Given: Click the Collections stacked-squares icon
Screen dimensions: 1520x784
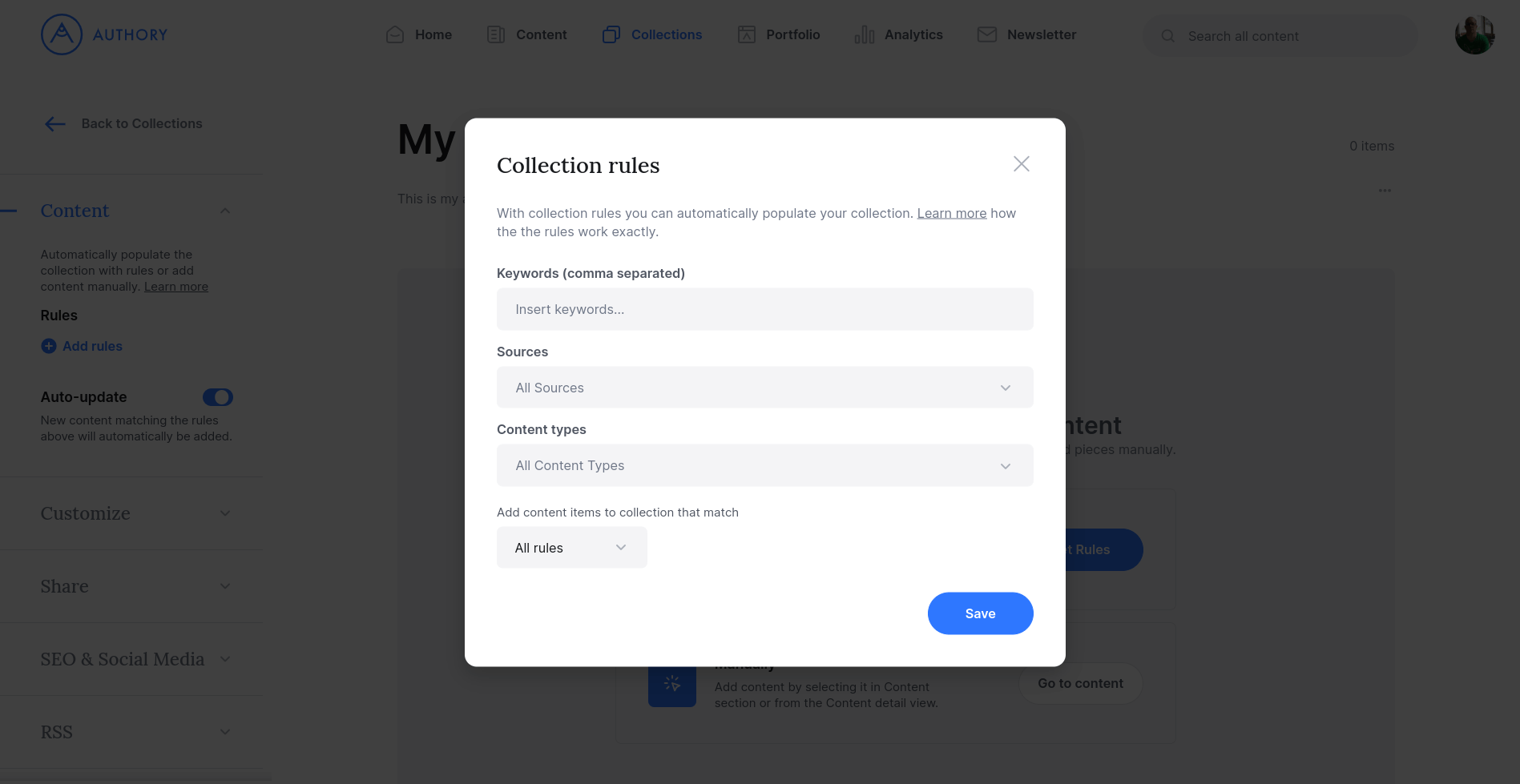Looking at the screenshot, I should tap(611, 34).
